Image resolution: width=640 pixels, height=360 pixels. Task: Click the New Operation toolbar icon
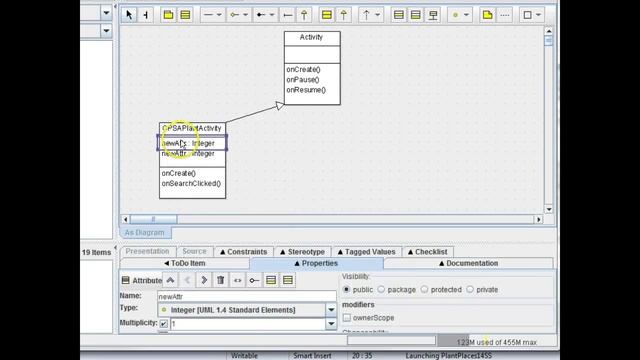(x=416, y=15)
